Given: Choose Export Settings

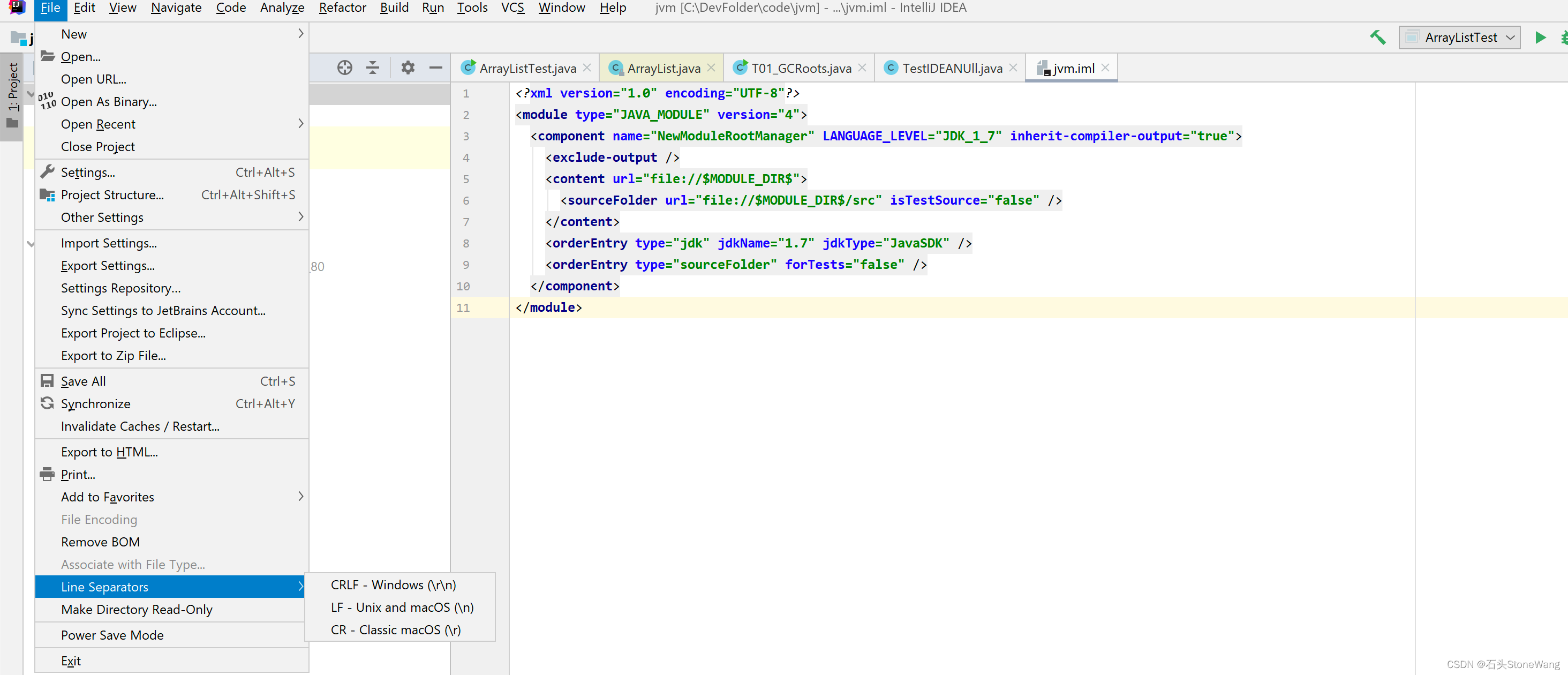Looking at the screenshot, I should pos(172,265).
